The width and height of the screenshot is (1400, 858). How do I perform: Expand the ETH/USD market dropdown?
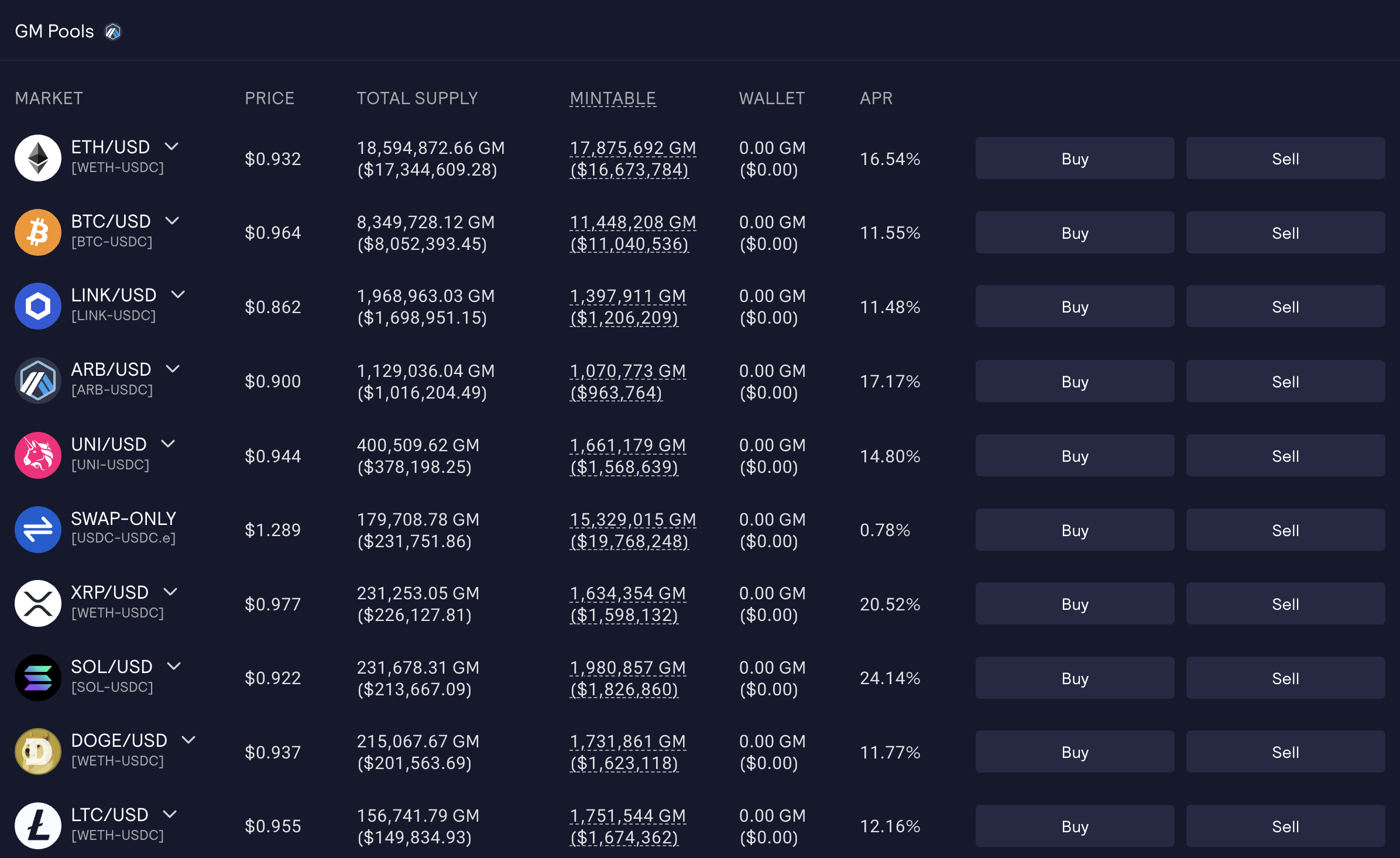coord(171,146)
